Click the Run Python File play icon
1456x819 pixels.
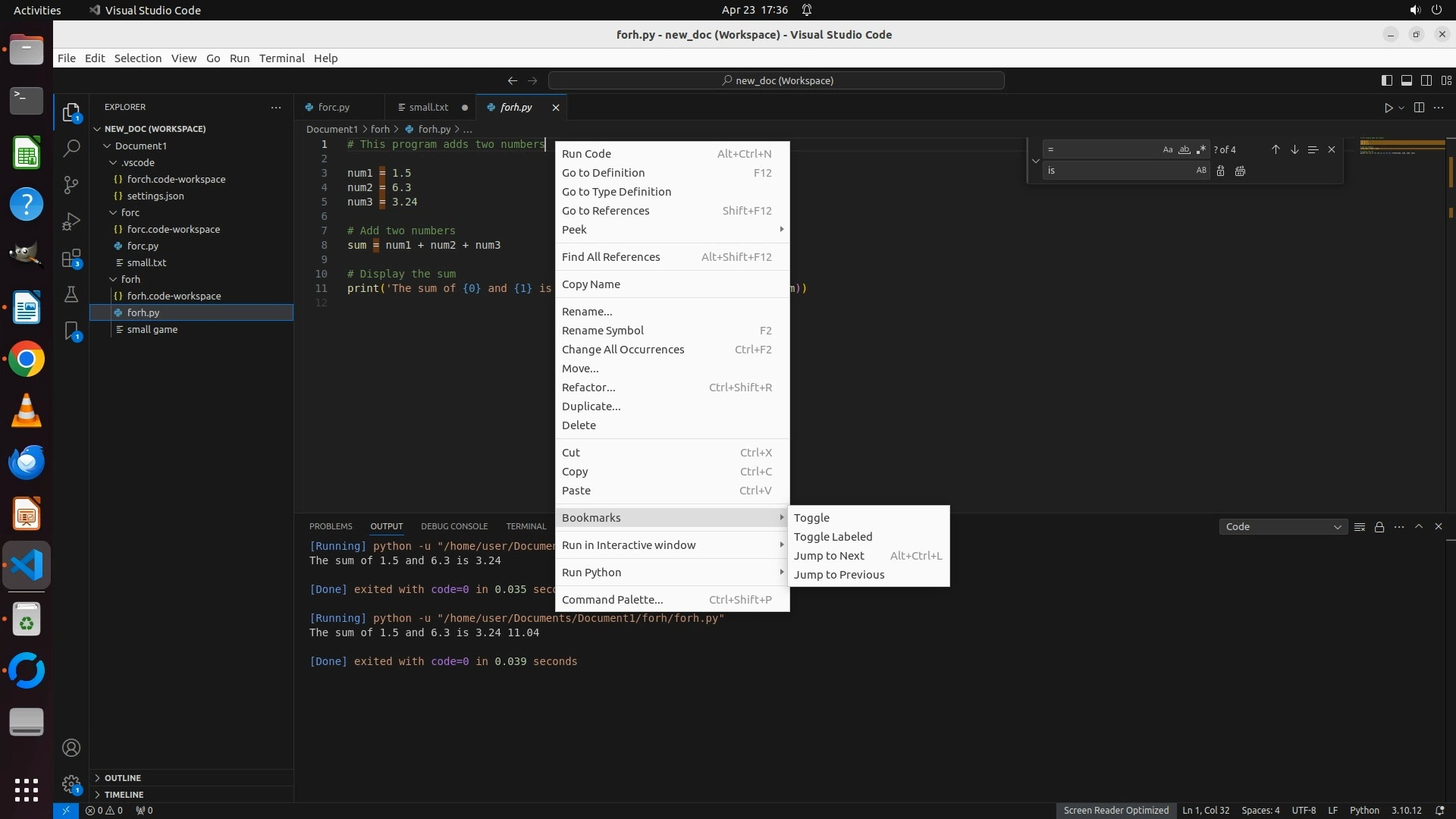[x=1388, y=108]
